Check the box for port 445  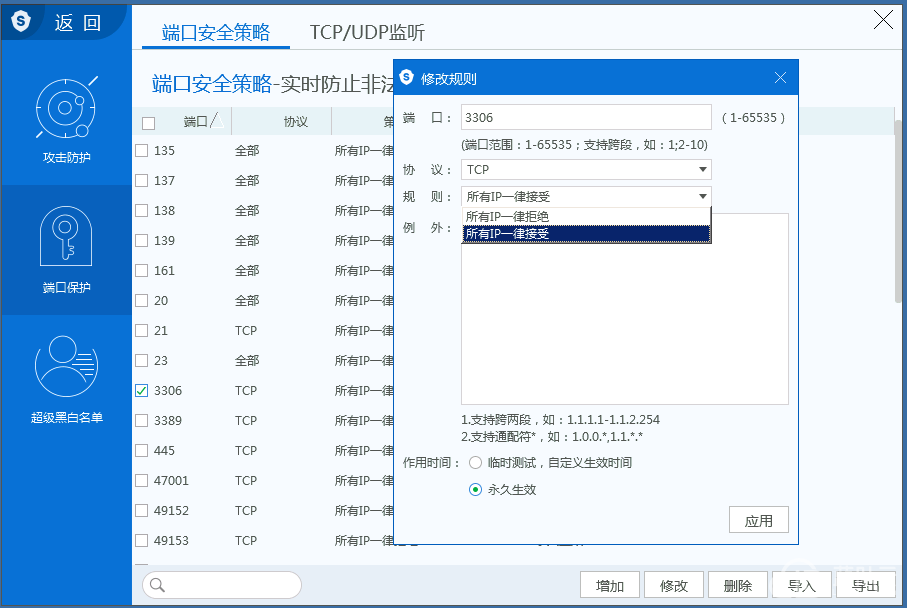click(x=141, y=451)
